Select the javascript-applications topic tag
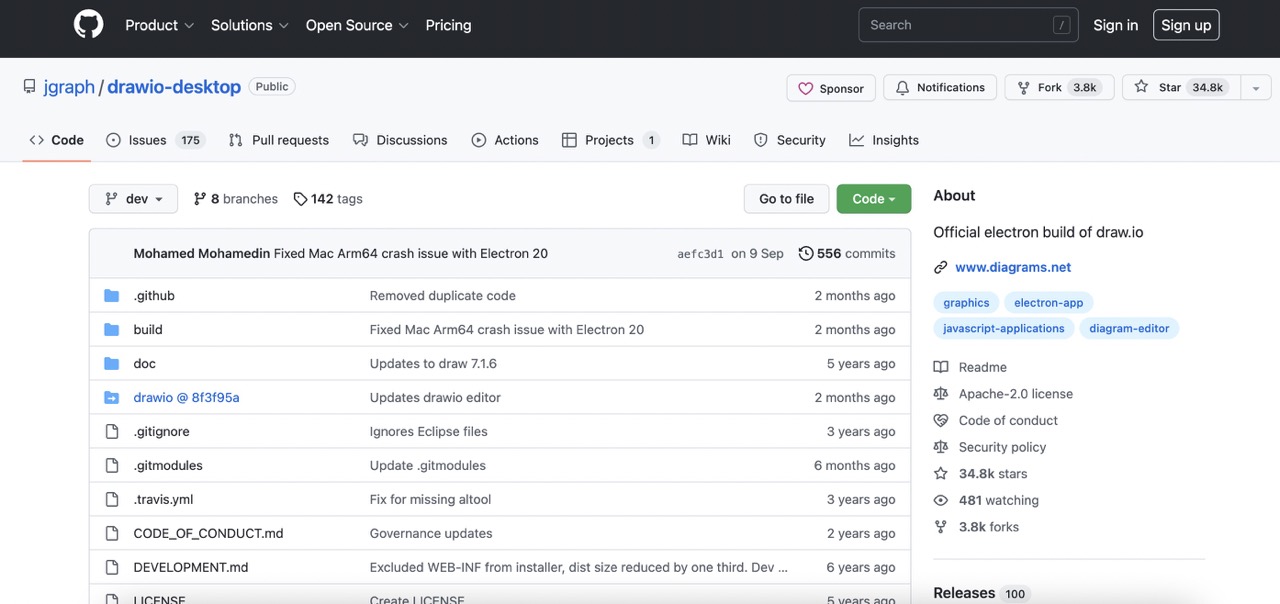Viewport: 1280px width, 604px height. pos(1004,328)
